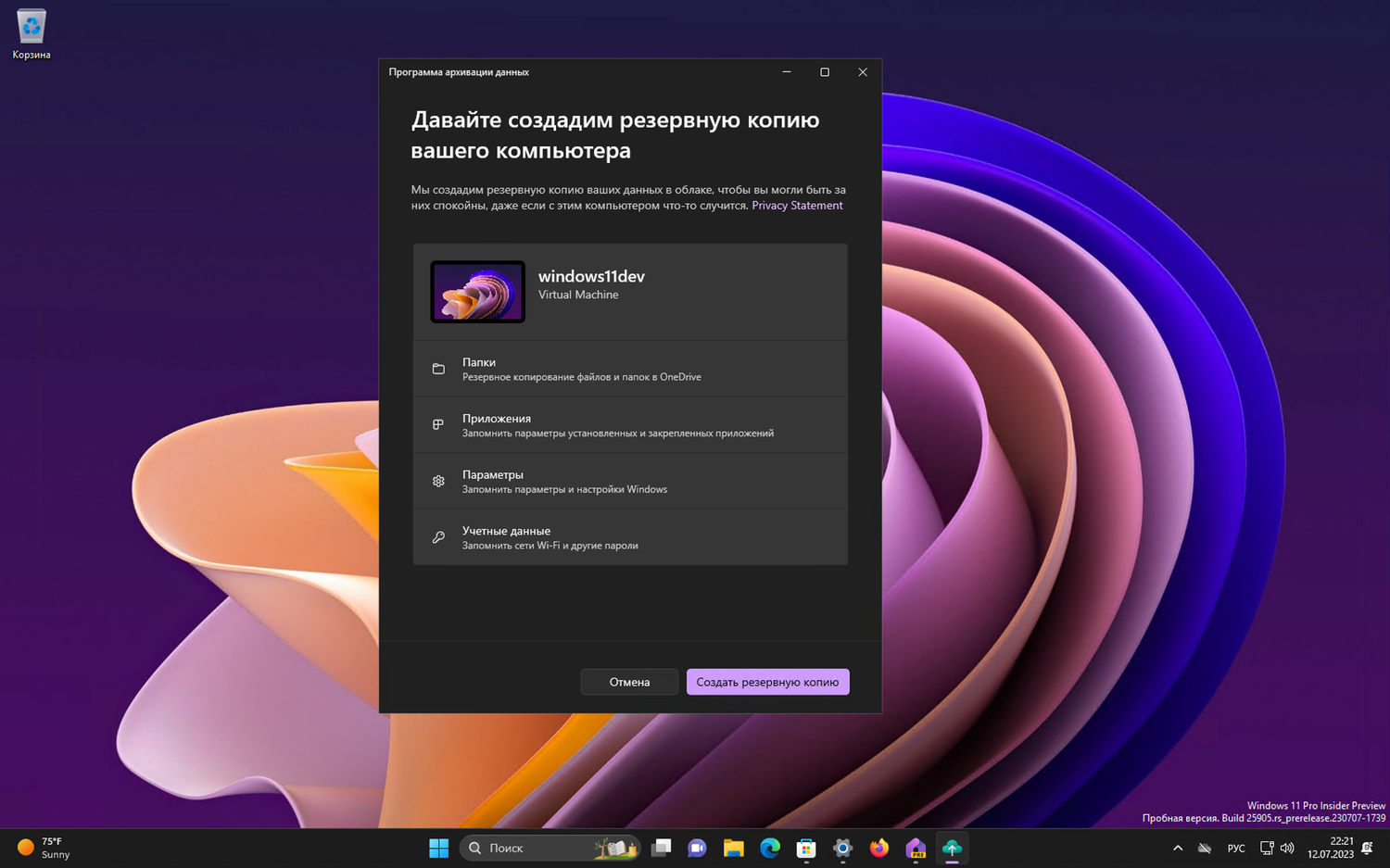Expand the Учетные данные backup section
1390x868 pixels.
tap(630, 537)
